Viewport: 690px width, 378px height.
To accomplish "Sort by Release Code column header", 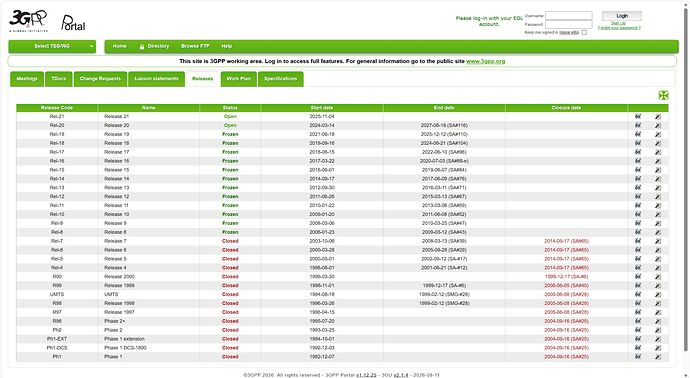I will [57, 108].
